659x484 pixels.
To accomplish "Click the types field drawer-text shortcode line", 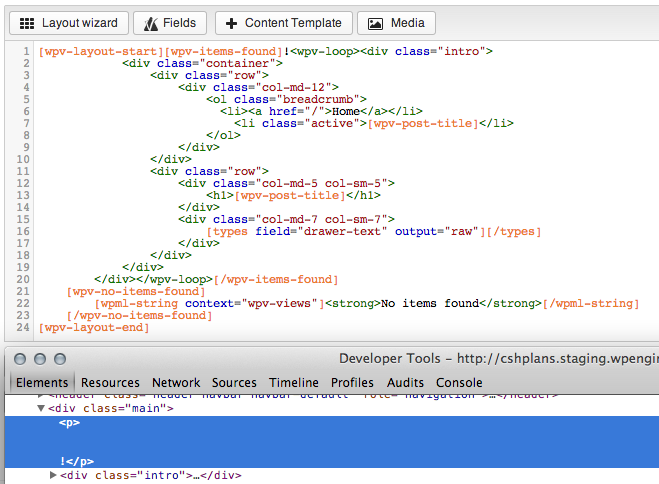I will (x=372, y=231).
